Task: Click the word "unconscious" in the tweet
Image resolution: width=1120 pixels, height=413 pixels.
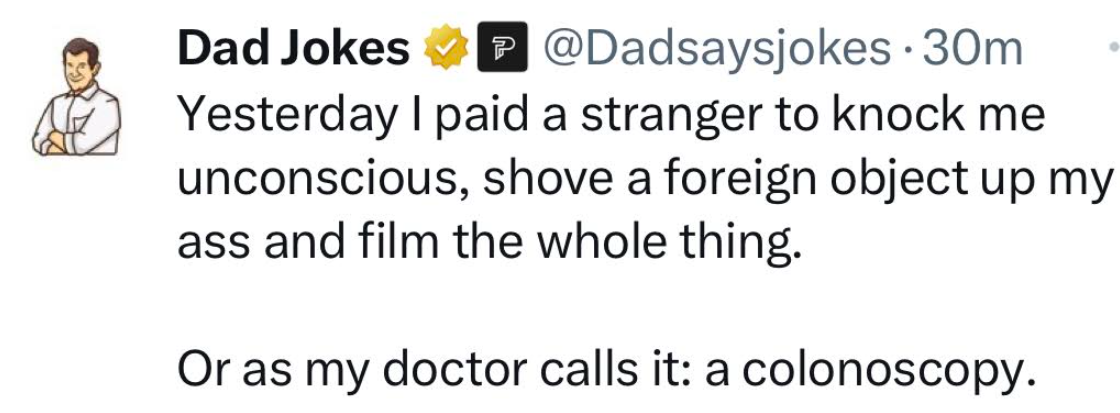Action: click(x=307, y=179)
